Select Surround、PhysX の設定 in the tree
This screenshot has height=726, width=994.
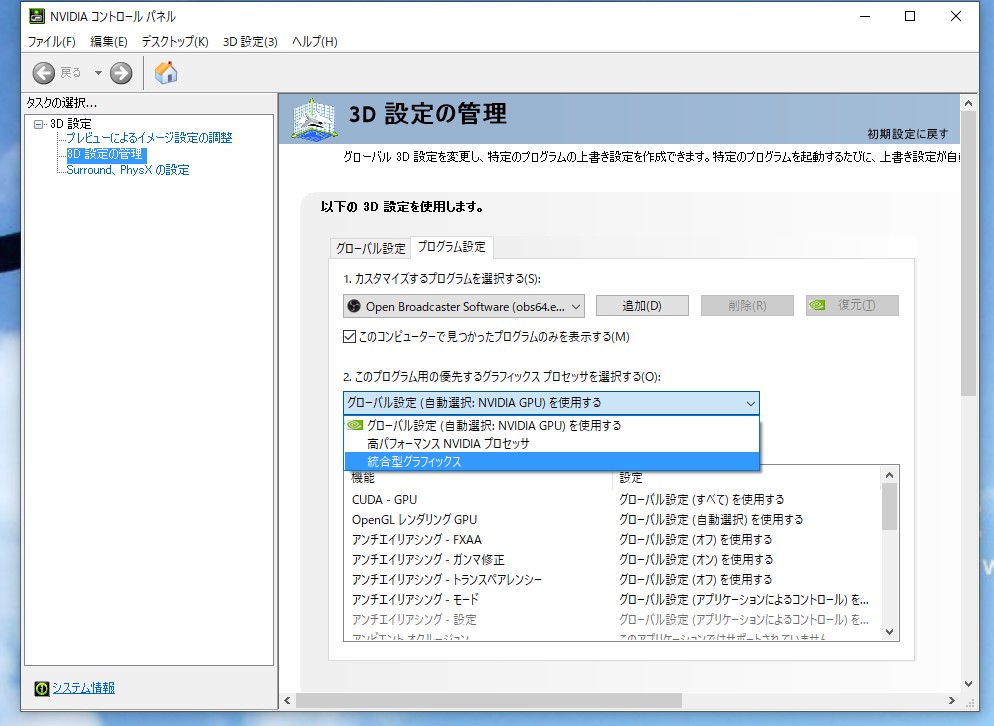pos(127,170)
